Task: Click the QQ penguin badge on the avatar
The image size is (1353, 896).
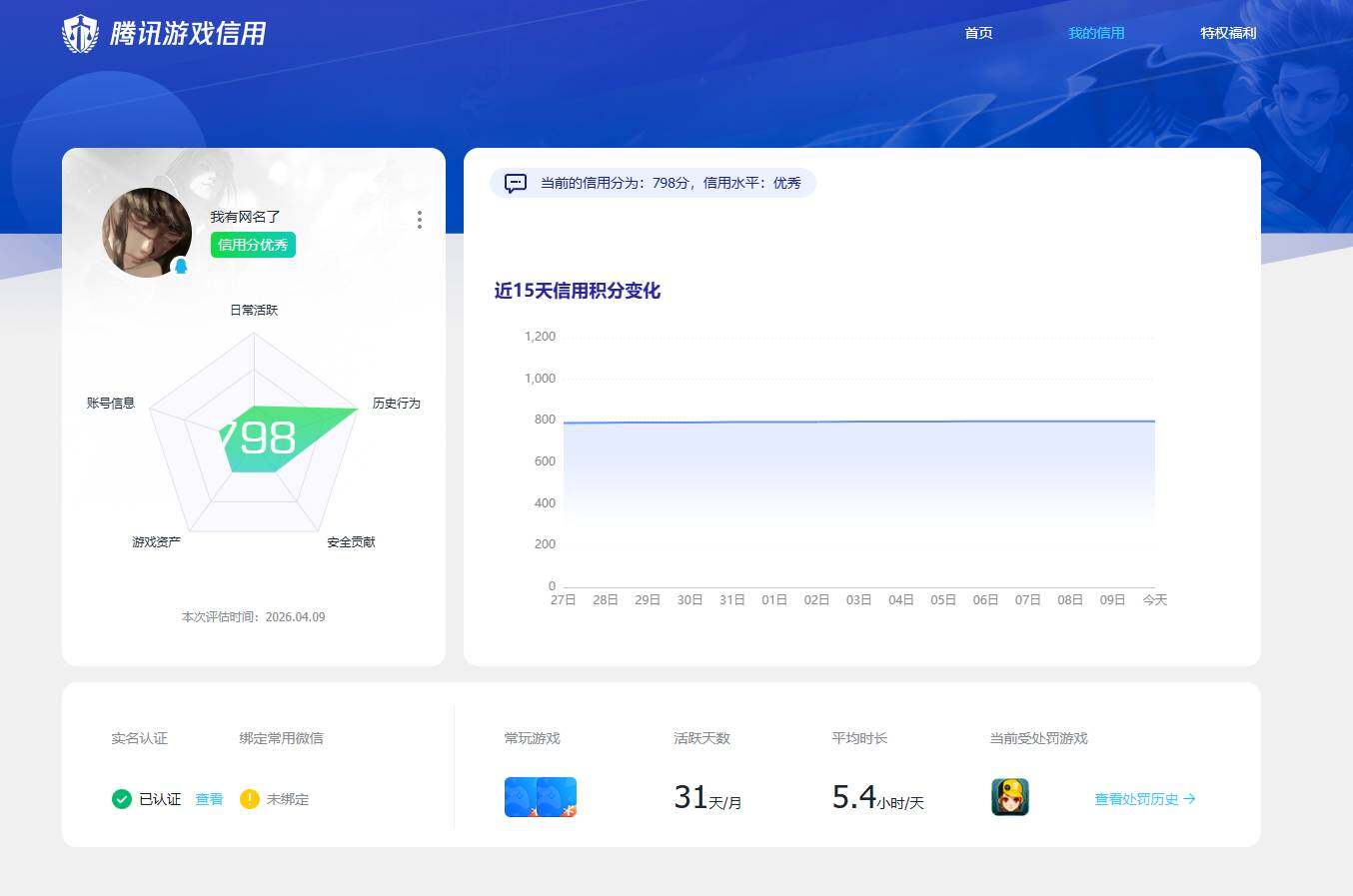Action: 182,266
